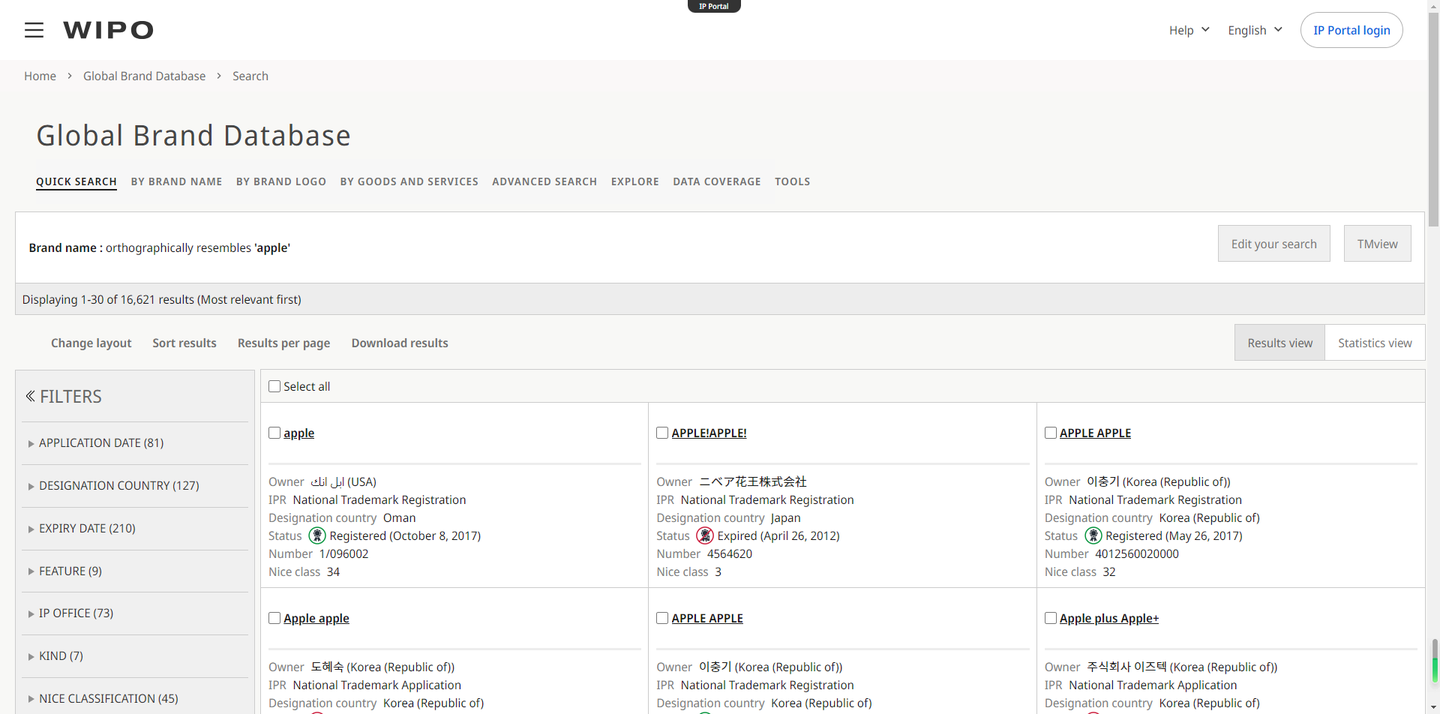Click the registered status icon for number 4012560020000

click(x=1093, y=536)
